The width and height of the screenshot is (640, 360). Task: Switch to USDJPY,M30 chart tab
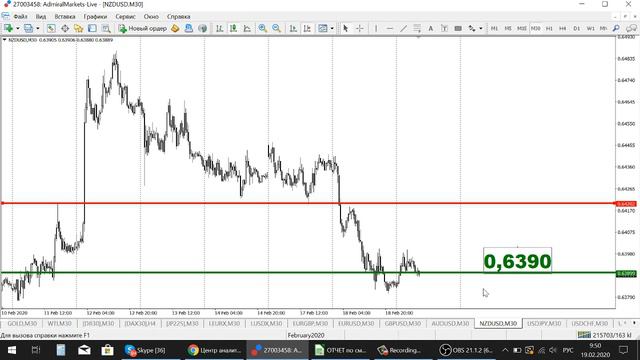pos(544,323)
